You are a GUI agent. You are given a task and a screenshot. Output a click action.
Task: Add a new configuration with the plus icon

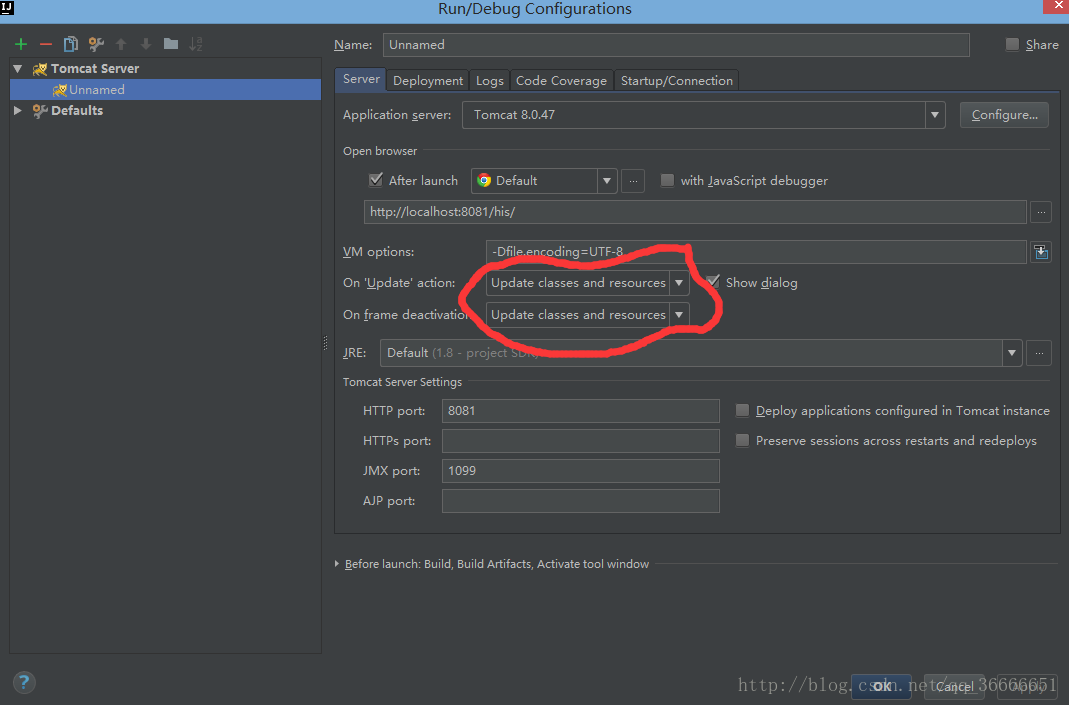coord(21,44)
